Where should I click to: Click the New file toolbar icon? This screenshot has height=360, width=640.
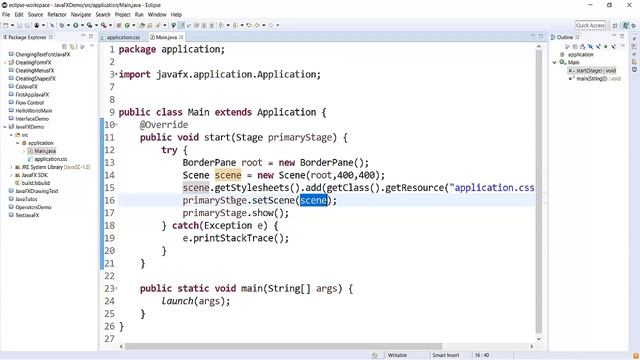click(5, 25)
